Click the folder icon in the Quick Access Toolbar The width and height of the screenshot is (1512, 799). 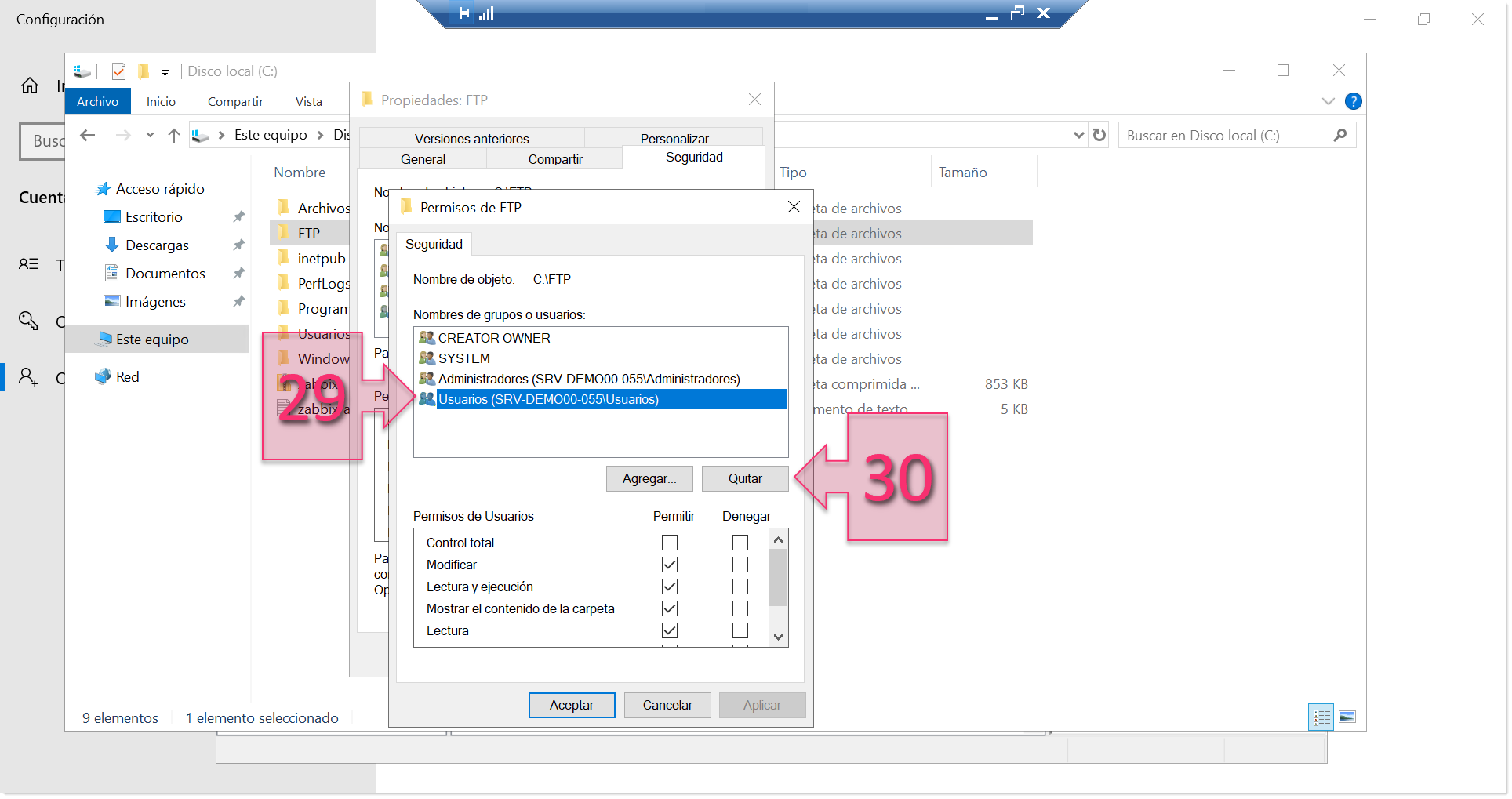(x=144, y=71)
